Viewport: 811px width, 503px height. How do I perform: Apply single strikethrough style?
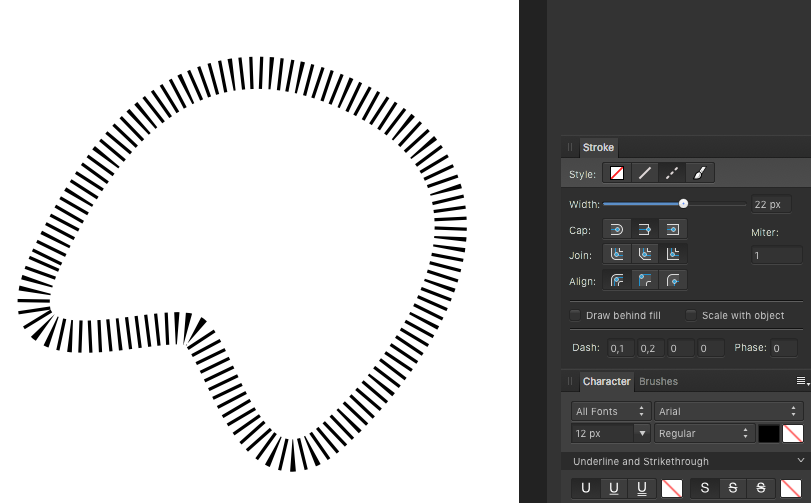pyautogui.click(x=732, y=488)
